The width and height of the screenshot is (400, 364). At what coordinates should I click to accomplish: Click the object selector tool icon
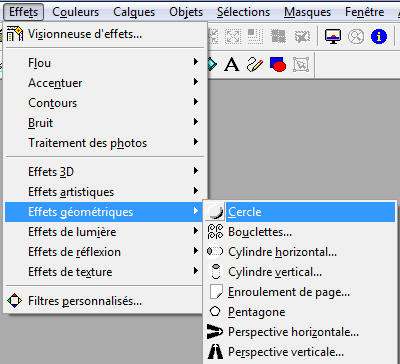click(x=301, y=64)
